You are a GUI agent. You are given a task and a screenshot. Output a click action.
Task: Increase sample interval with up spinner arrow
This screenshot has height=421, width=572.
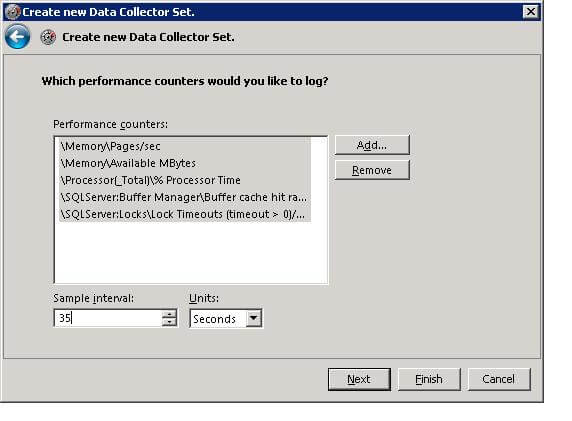click(x=169, y=314)
